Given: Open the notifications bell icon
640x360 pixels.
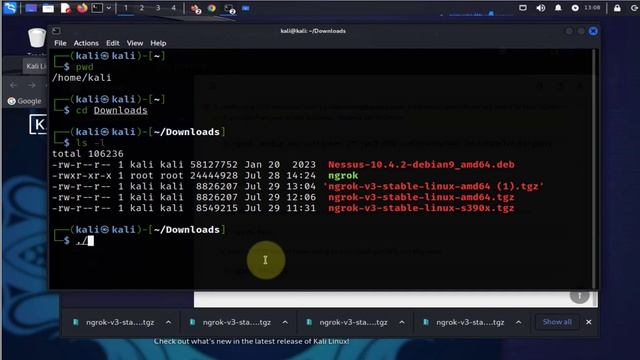Looking at the screenshot, I should [x=558, y=8].
